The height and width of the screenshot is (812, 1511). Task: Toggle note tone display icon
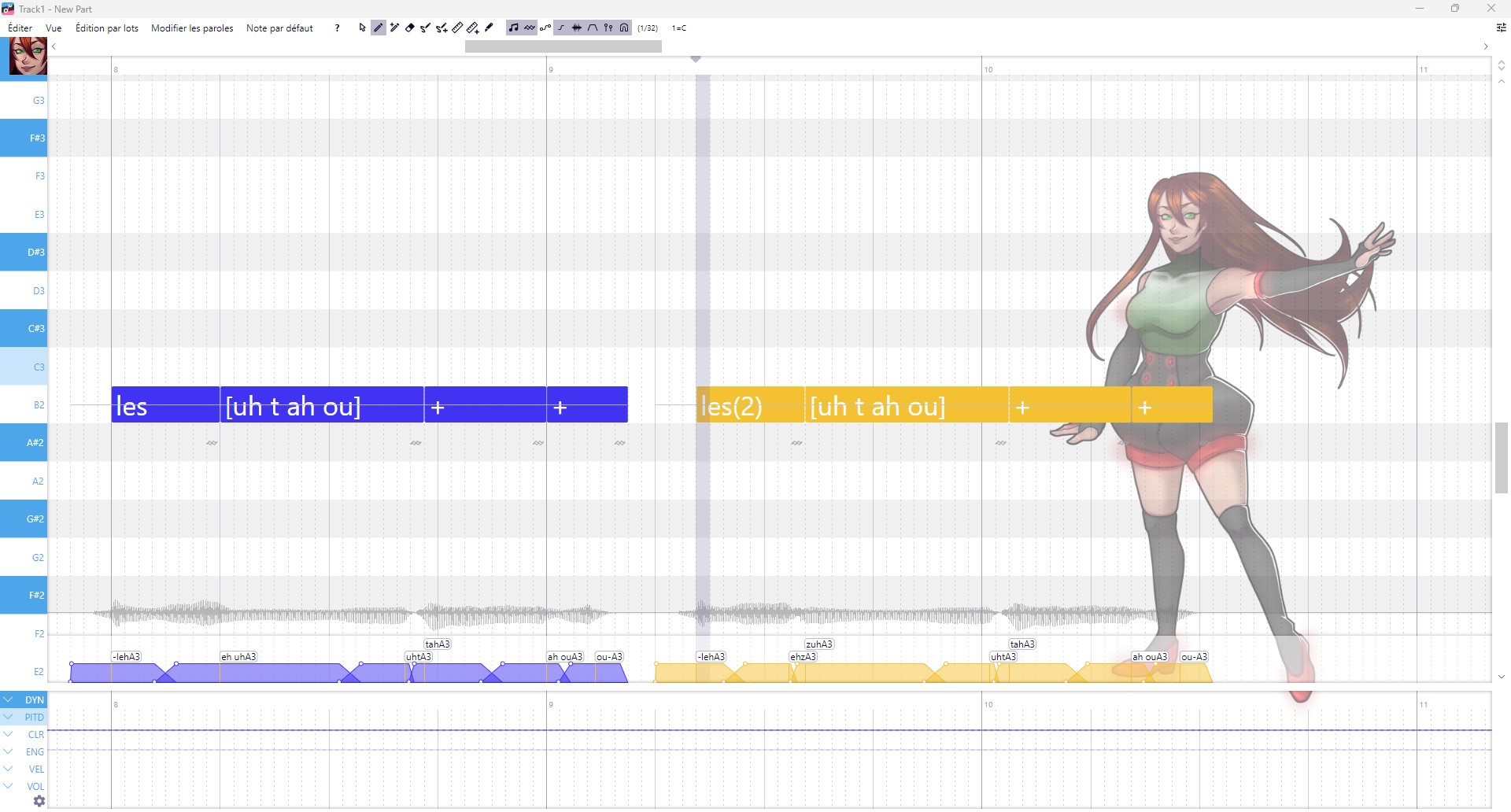pos(513,28)
